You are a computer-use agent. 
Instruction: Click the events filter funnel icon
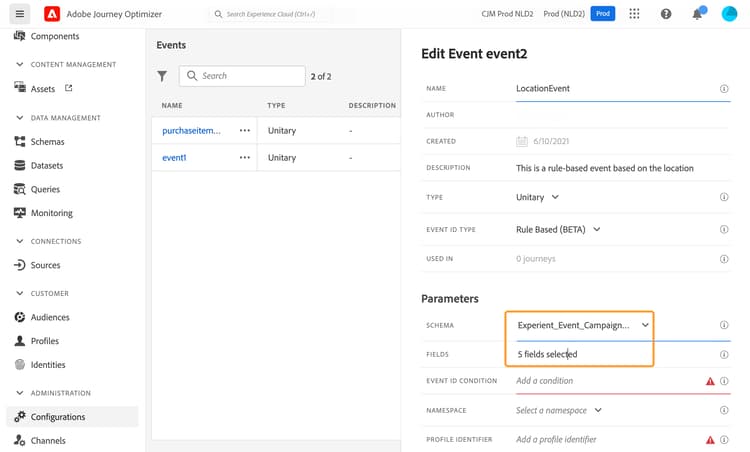click(163, 76)
